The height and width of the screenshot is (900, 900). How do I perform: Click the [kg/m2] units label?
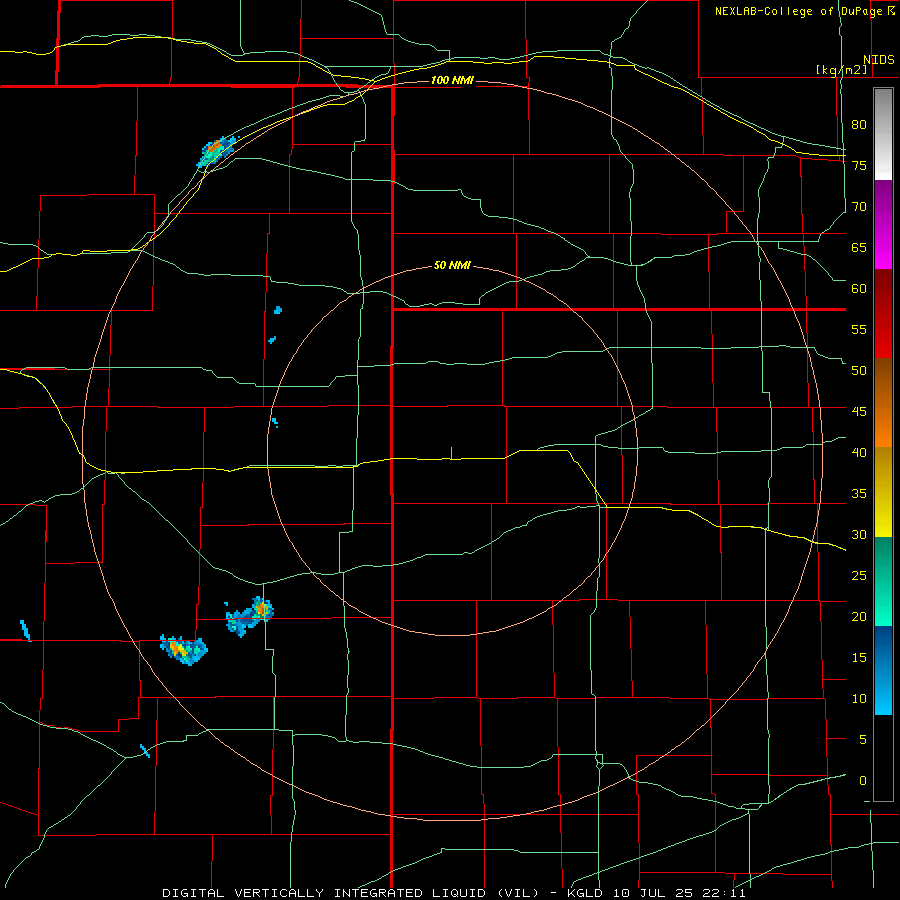pos(841,70)
